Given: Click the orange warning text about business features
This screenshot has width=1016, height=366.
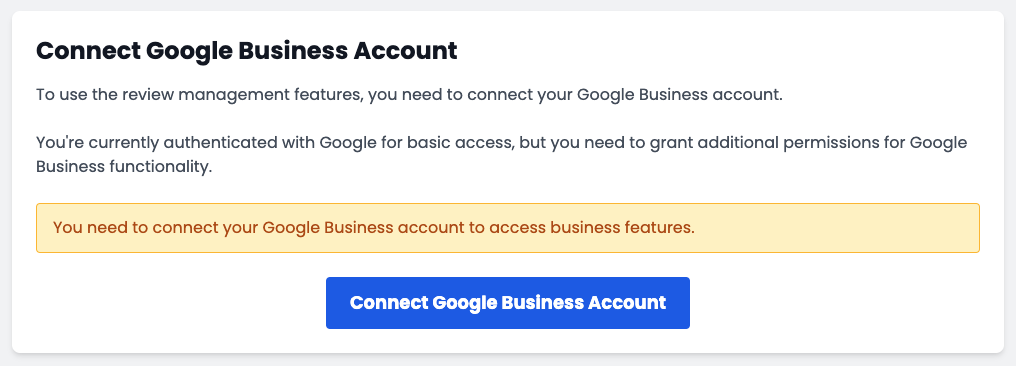Looking at the screenshot, I should tap(374, 228).
